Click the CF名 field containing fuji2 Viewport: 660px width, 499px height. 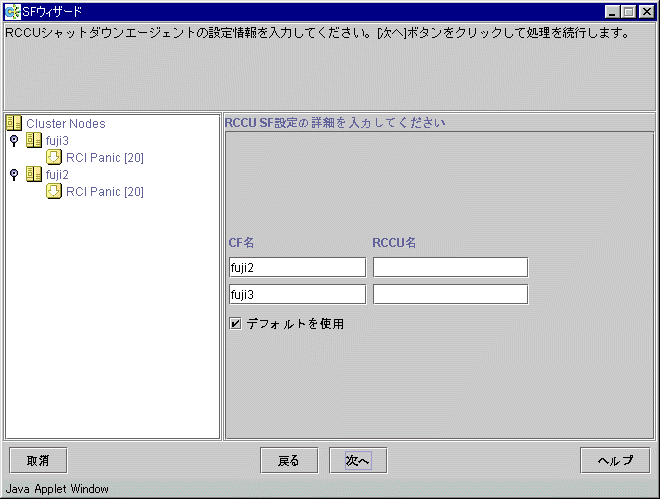tap(298, 267)
